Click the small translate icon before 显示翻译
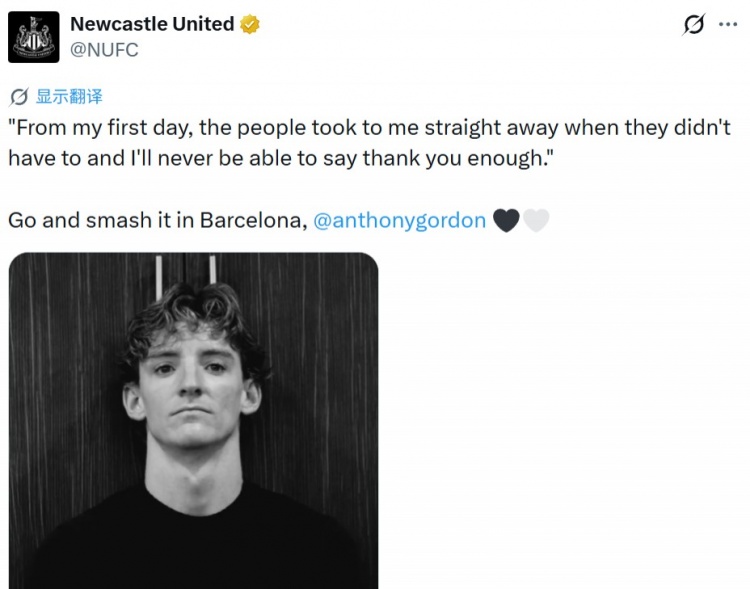 coord(19,97)
